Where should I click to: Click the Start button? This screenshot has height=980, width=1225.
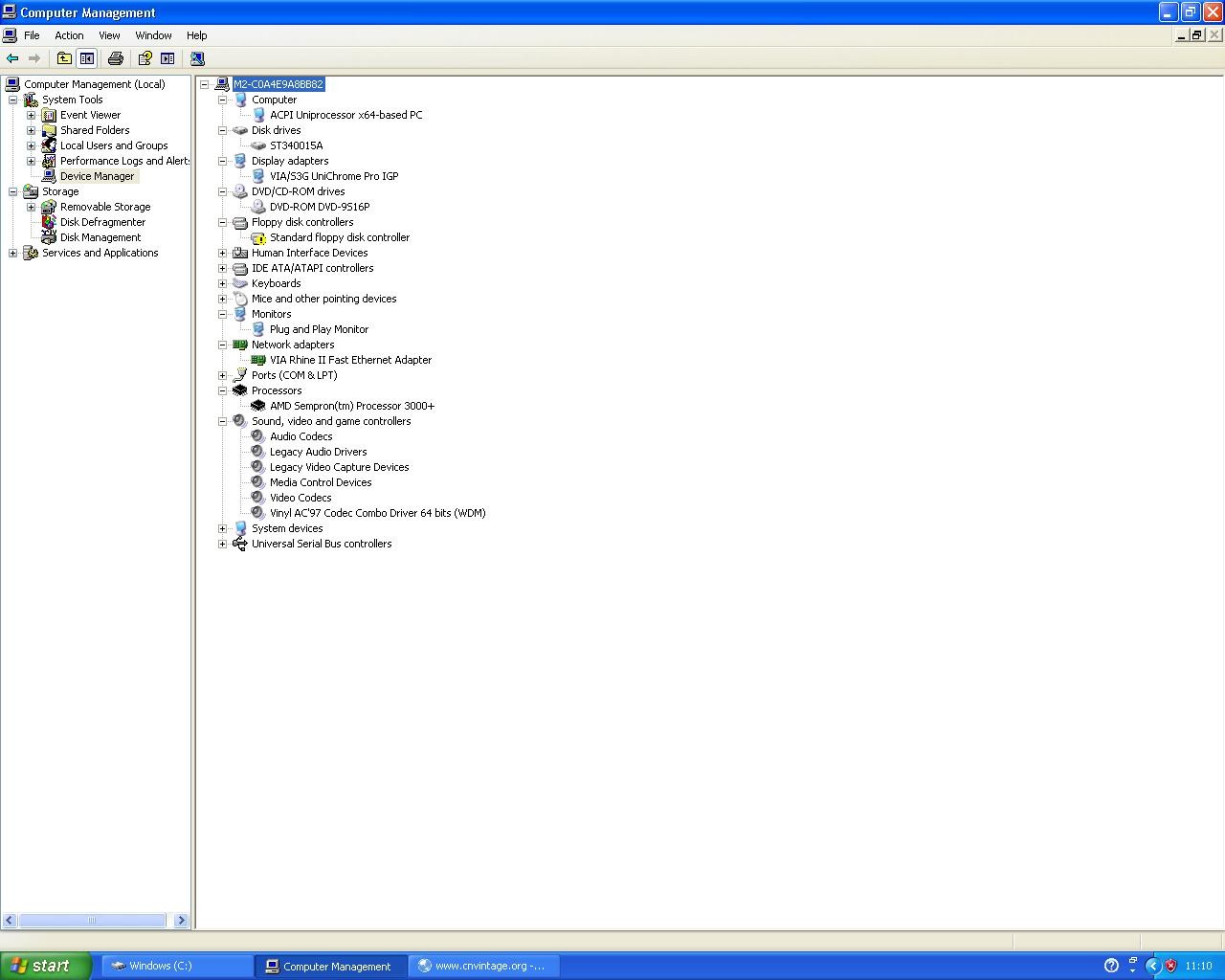[x=46, y=966]
